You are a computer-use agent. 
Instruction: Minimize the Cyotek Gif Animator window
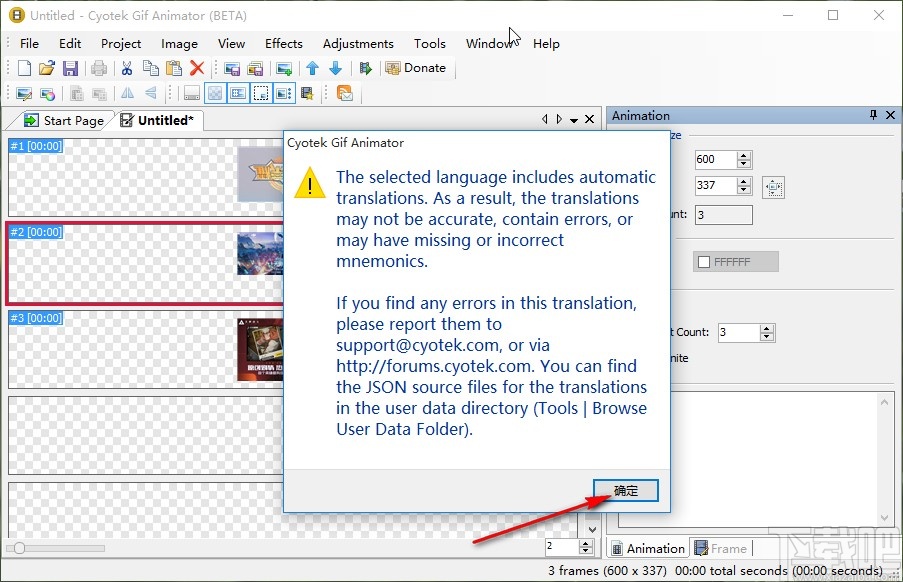coord(788,16)
